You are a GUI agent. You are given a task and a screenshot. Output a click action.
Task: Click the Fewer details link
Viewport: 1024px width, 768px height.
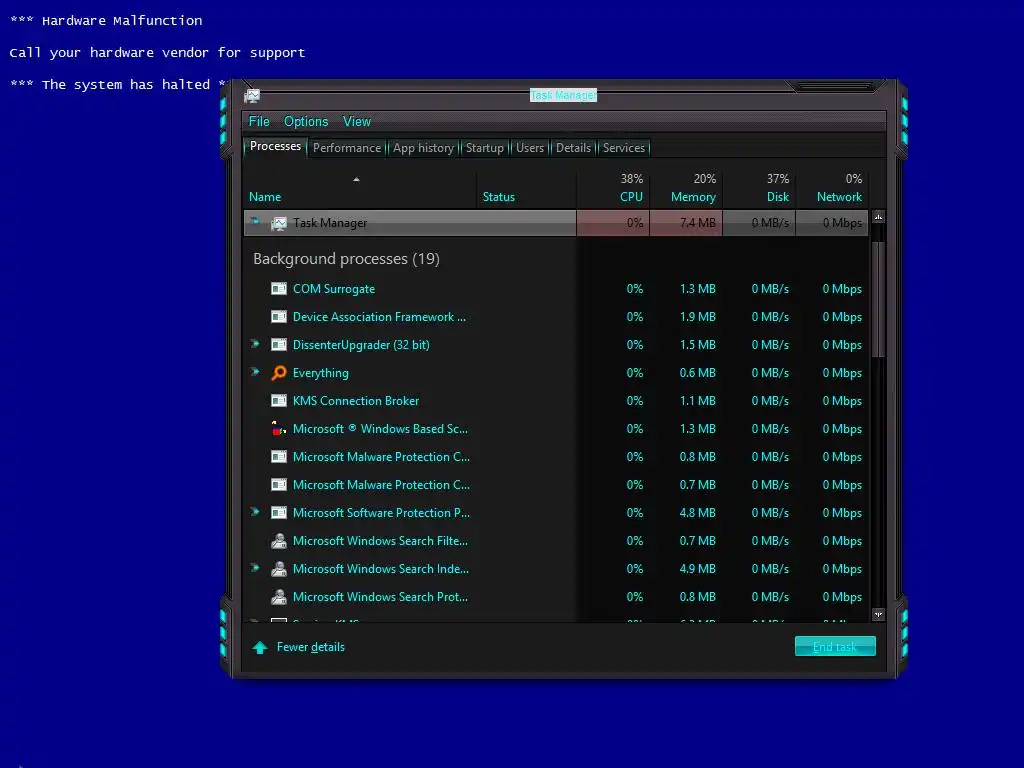click(x=311, y=647)
